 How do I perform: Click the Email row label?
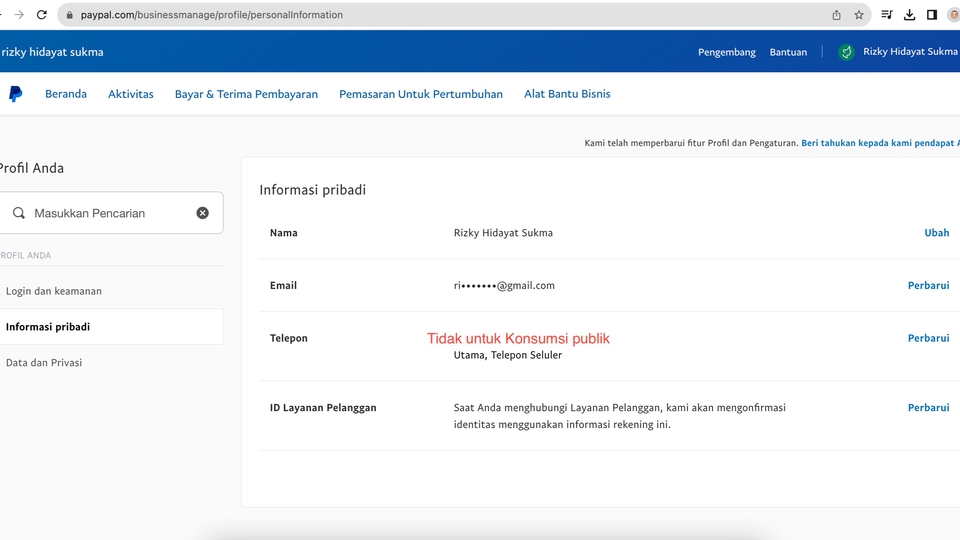point(283,285)
